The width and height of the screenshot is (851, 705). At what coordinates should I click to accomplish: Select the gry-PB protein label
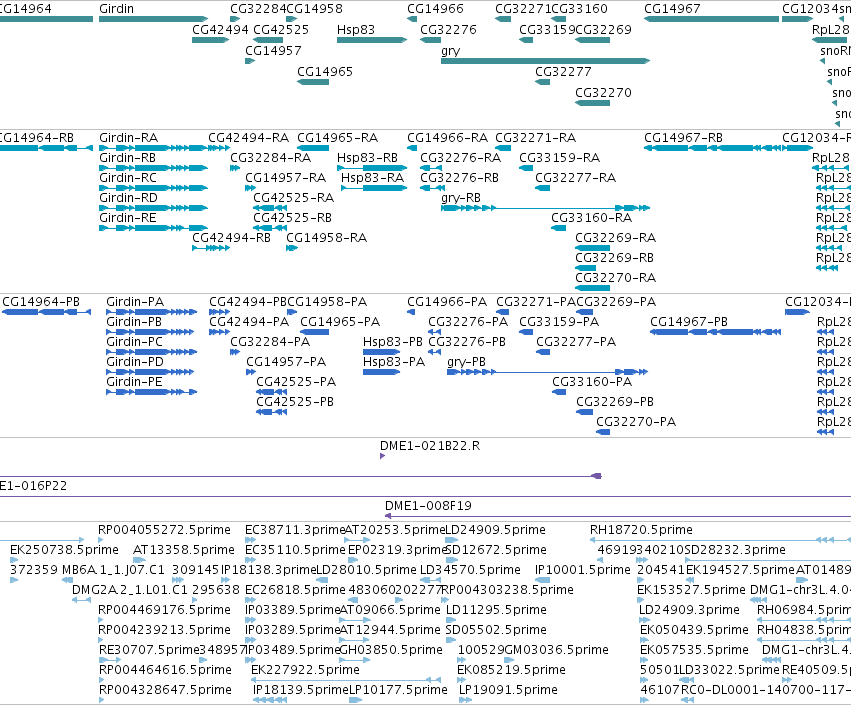click(x=466, y=362)
